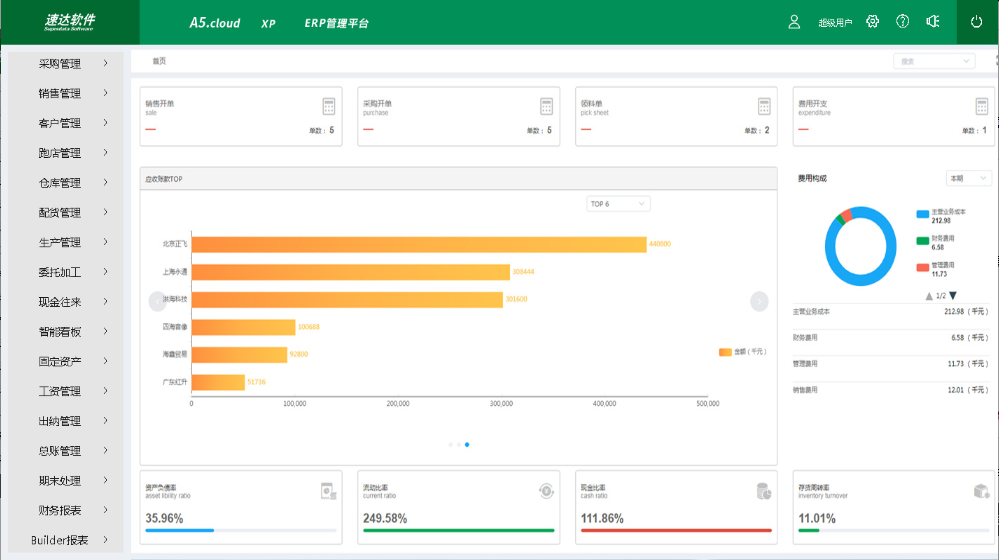999x560 pixels.
Task: Click calculator icon on 采购开单 card
Action: [547, 106]
